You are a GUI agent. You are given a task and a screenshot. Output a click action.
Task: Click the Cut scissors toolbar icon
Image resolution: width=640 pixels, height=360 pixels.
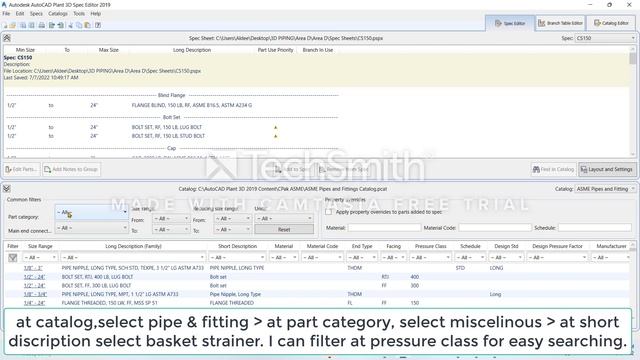tap(71, 25)
